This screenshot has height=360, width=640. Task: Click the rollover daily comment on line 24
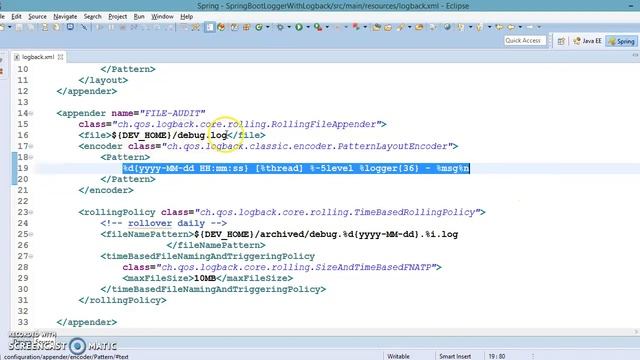[x=164, y=223]
